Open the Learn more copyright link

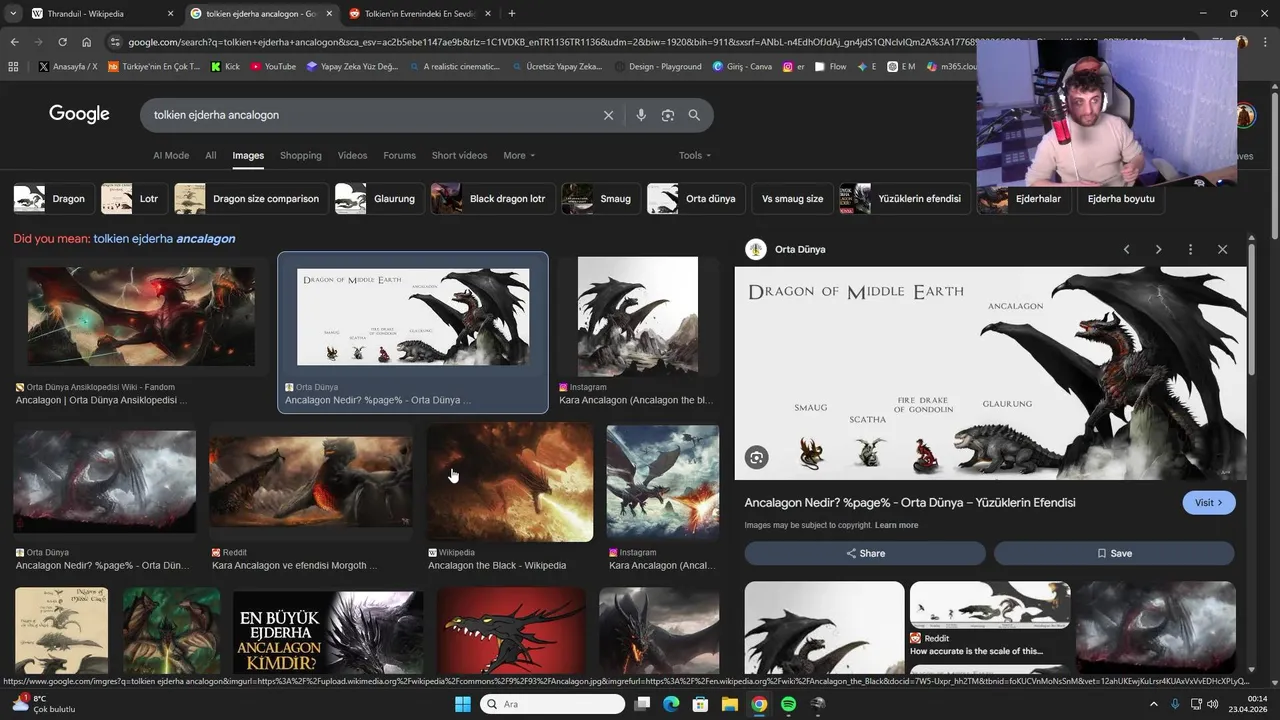click(x=896, y=525)
